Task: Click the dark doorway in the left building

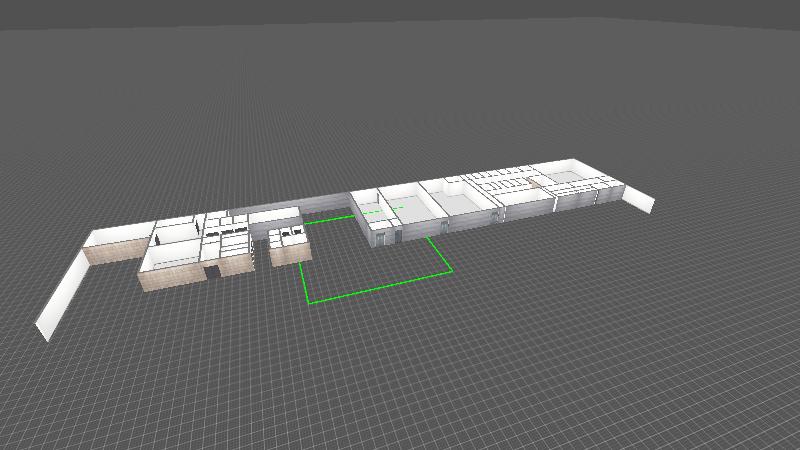Action: [212, 271]
